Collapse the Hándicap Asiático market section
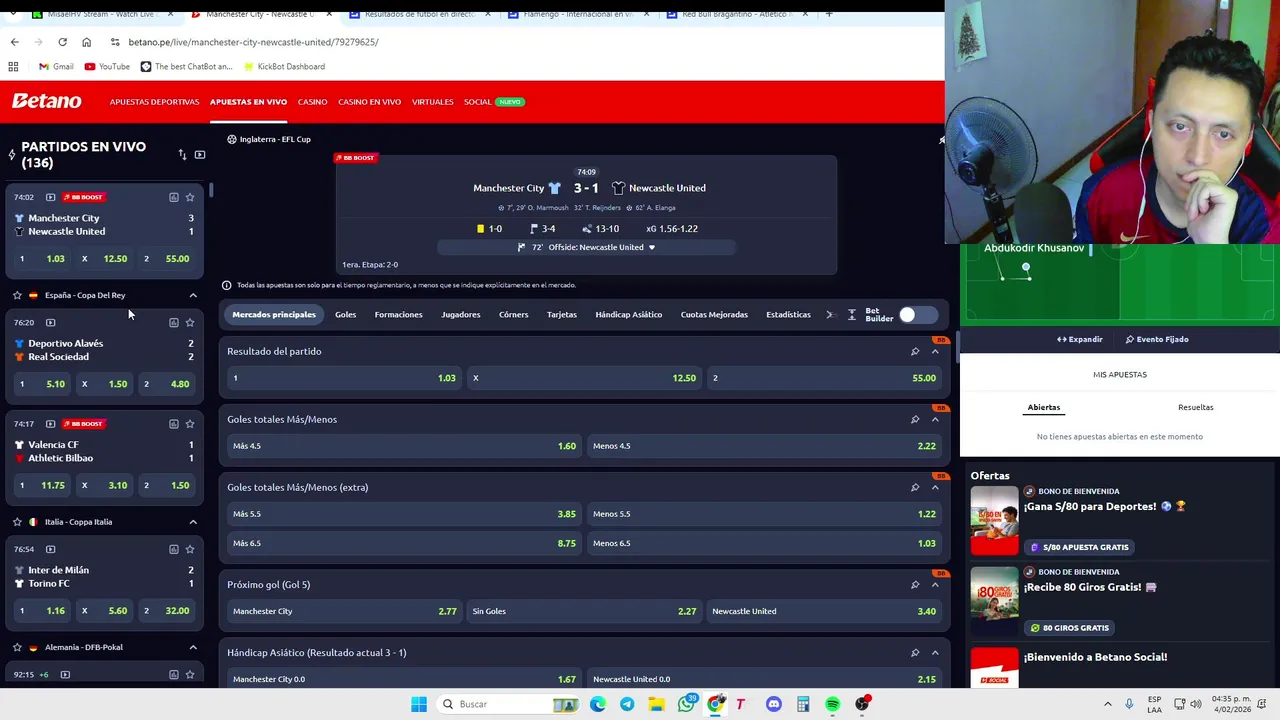The image size is (1280, 720). point(935,652)
